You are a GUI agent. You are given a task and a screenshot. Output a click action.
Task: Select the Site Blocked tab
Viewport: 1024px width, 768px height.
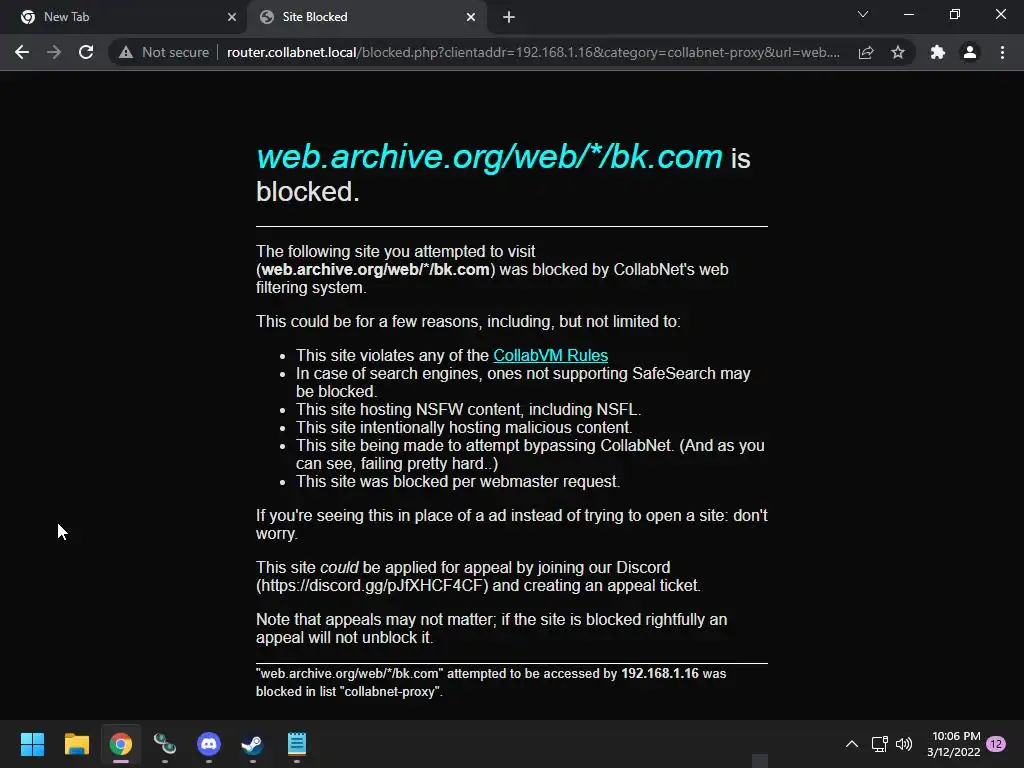(x=366, y=17)
